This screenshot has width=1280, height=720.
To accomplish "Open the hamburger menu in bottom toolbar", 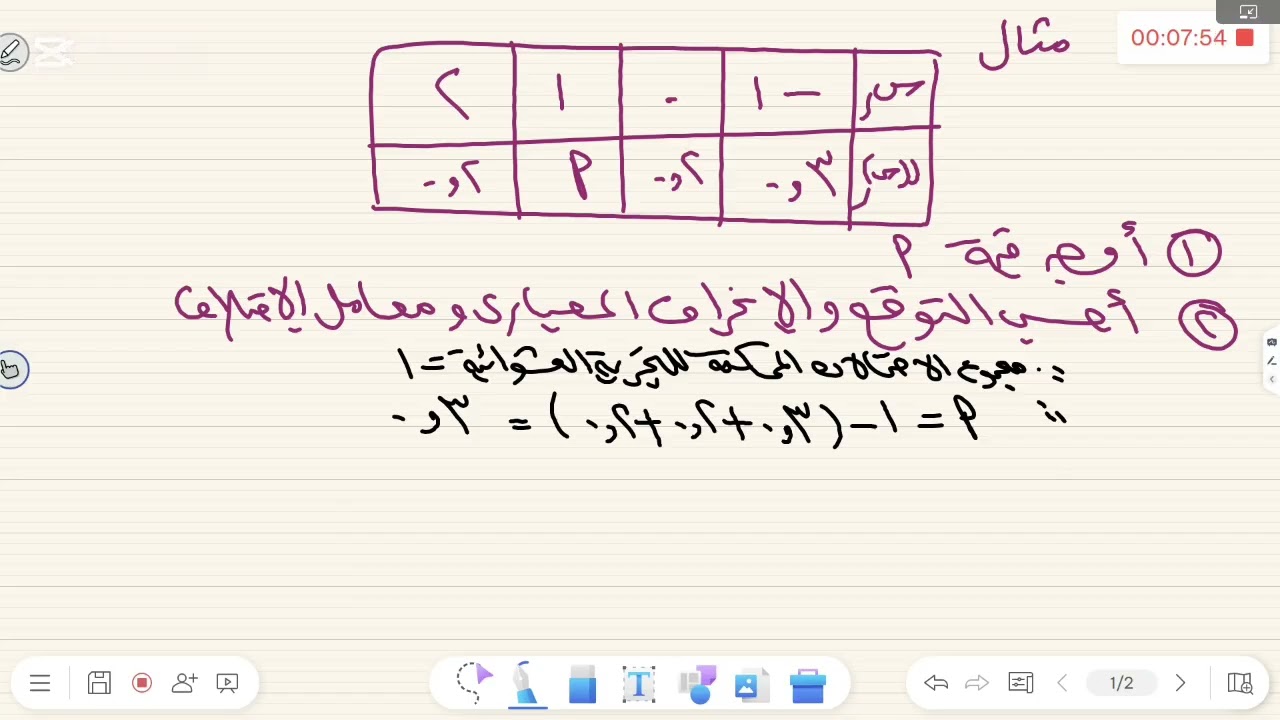I will click(40, 683).
